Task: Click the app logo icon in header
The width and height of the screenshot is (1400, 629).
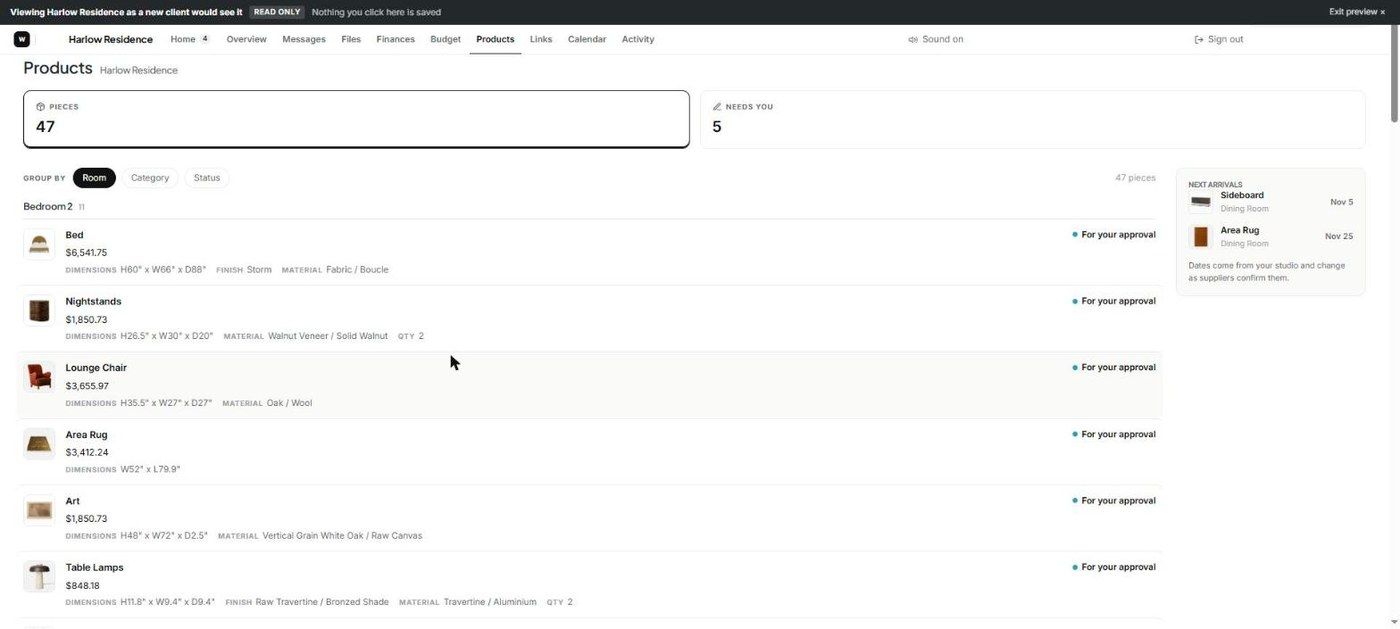Action: pos(22,39)
